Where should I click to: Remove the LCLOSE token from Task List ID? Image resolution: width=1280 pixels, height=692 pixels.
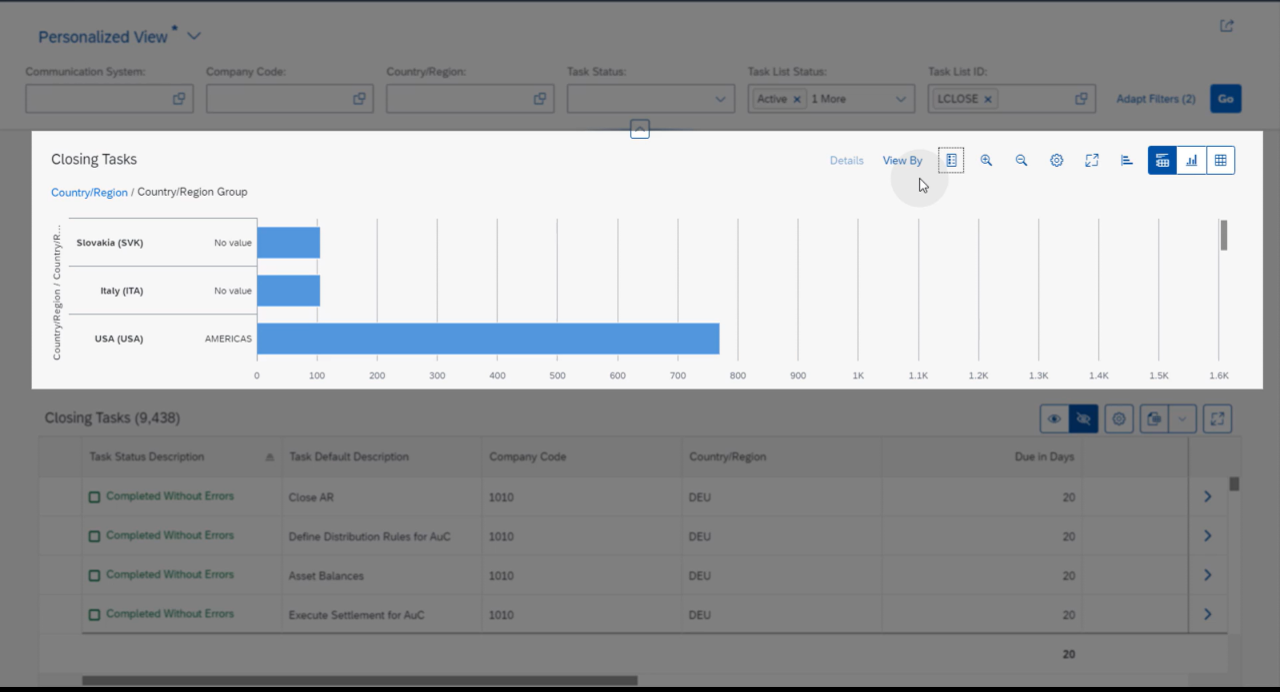(x=986, y=98)
